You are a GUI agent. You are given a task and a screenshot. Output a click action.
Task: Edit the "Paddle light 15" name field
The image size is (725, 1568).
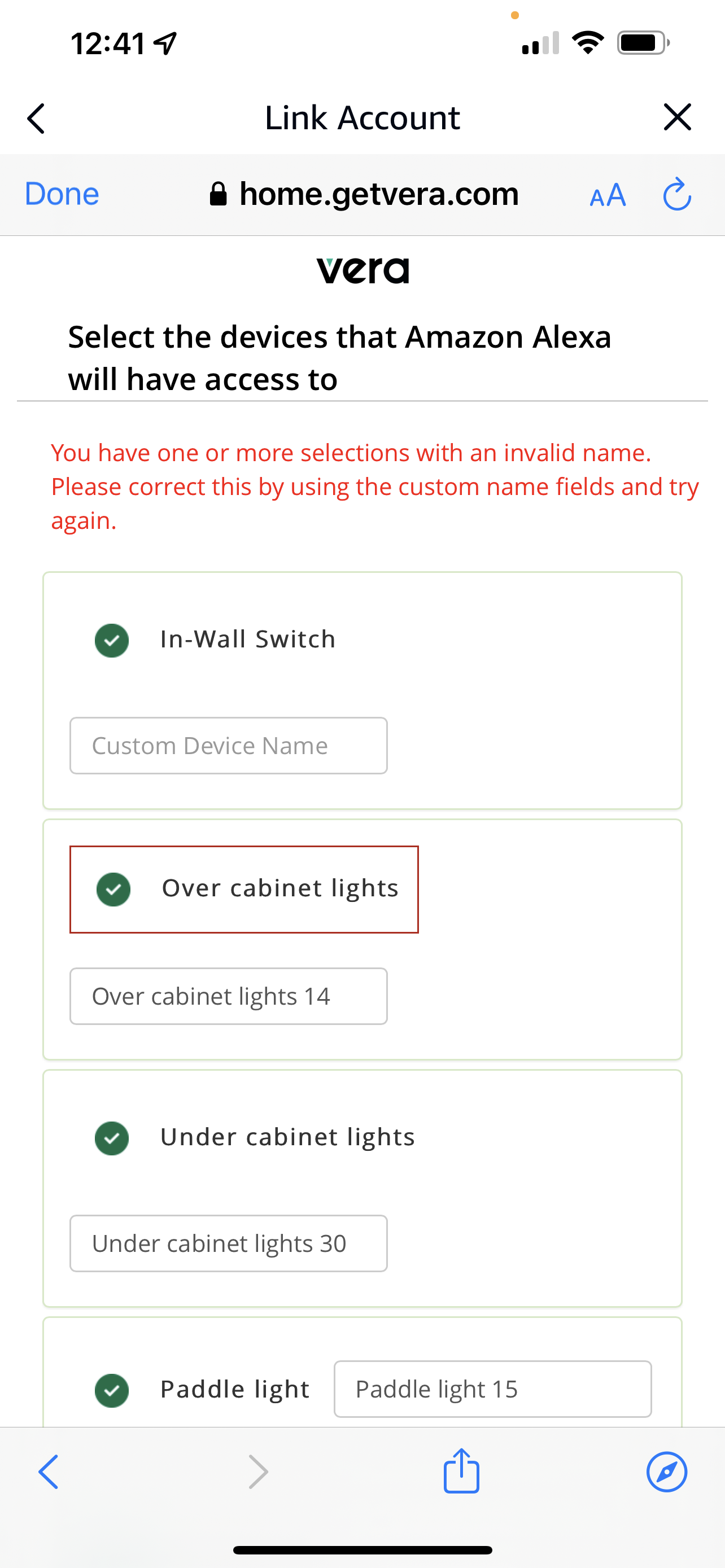click(492, 1389)
